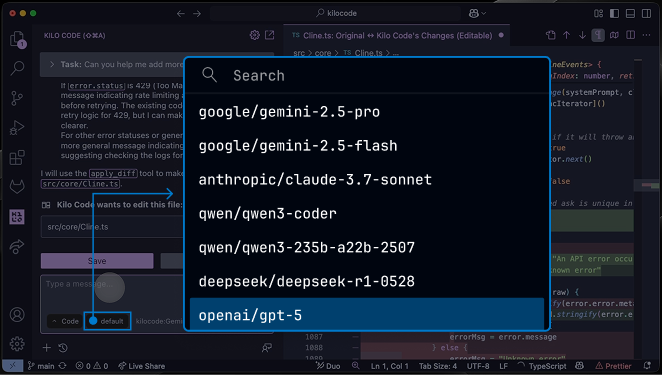
Task: Choose qwen/qwen3-235b-a22b-2507 model
Action: pyautogui.click(x=367, y=248)
